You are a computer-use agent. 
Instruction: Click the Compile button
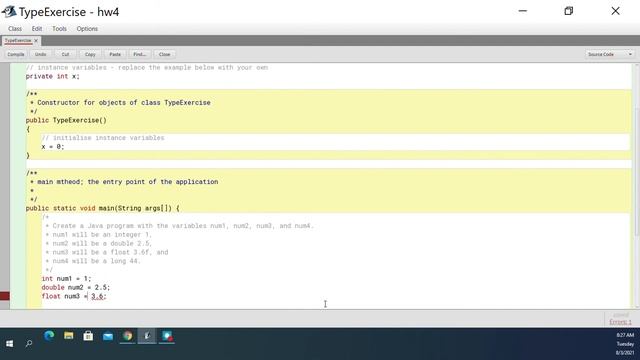(16, 54)
